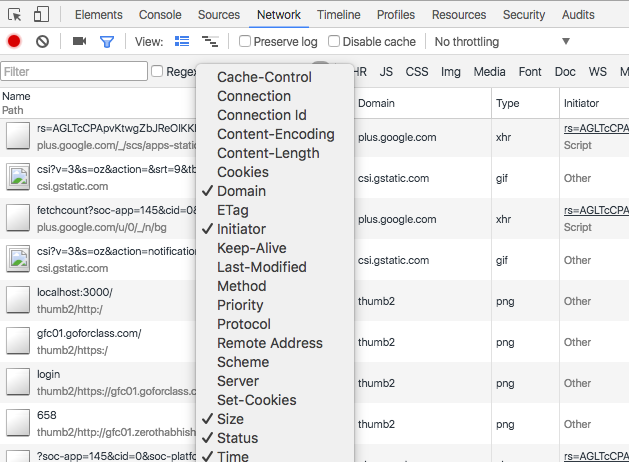Tick the Regex checkbox

point(157,71)
